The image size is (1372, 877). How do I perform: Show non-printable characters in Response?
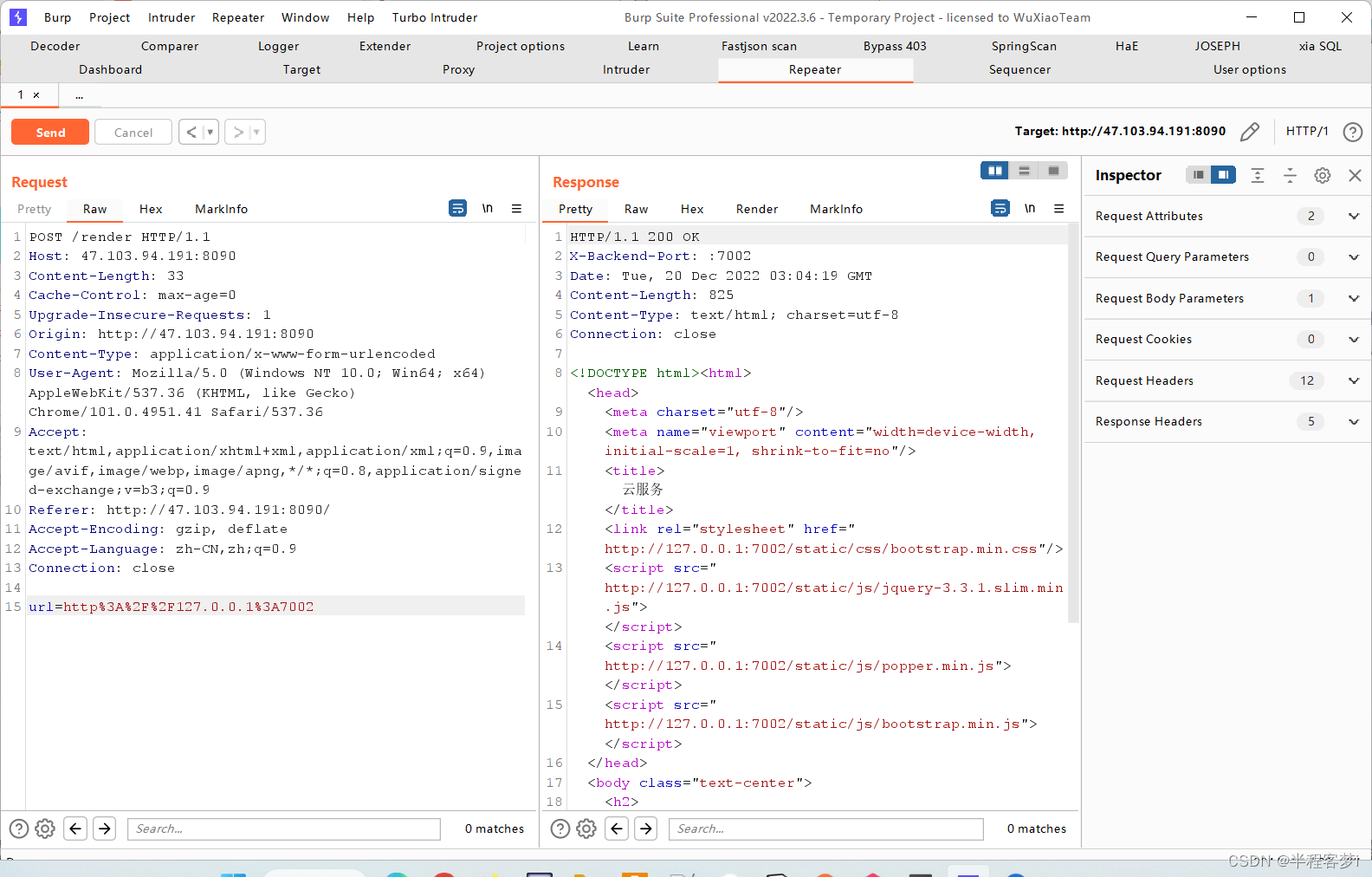coord(1030,208)
